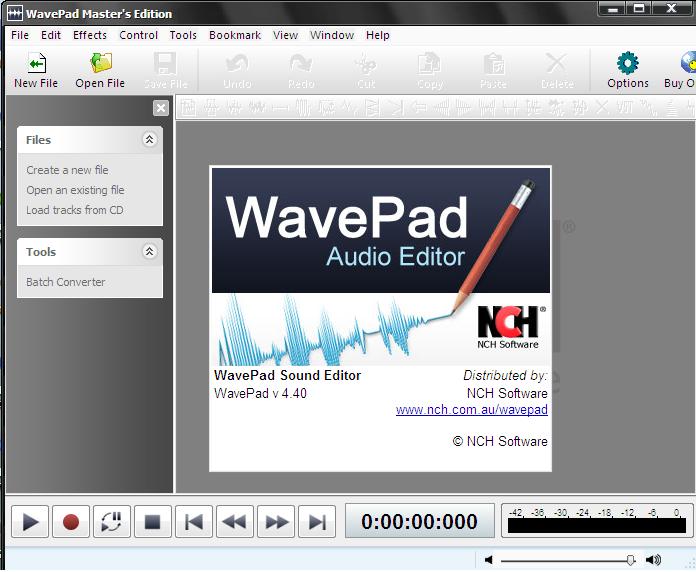
Task: Click the WavePad title bar app icon
Action: pos(15,13)
